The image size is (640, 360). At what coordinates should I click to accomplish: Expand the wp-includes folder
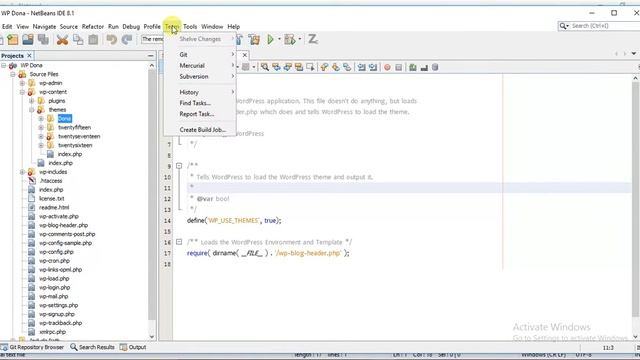(x=22, y=172)
